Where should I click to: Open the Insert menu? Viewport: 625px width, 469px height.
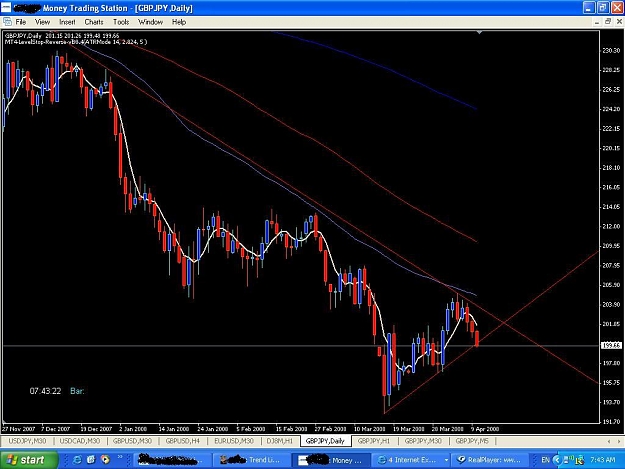pos(67,22)
